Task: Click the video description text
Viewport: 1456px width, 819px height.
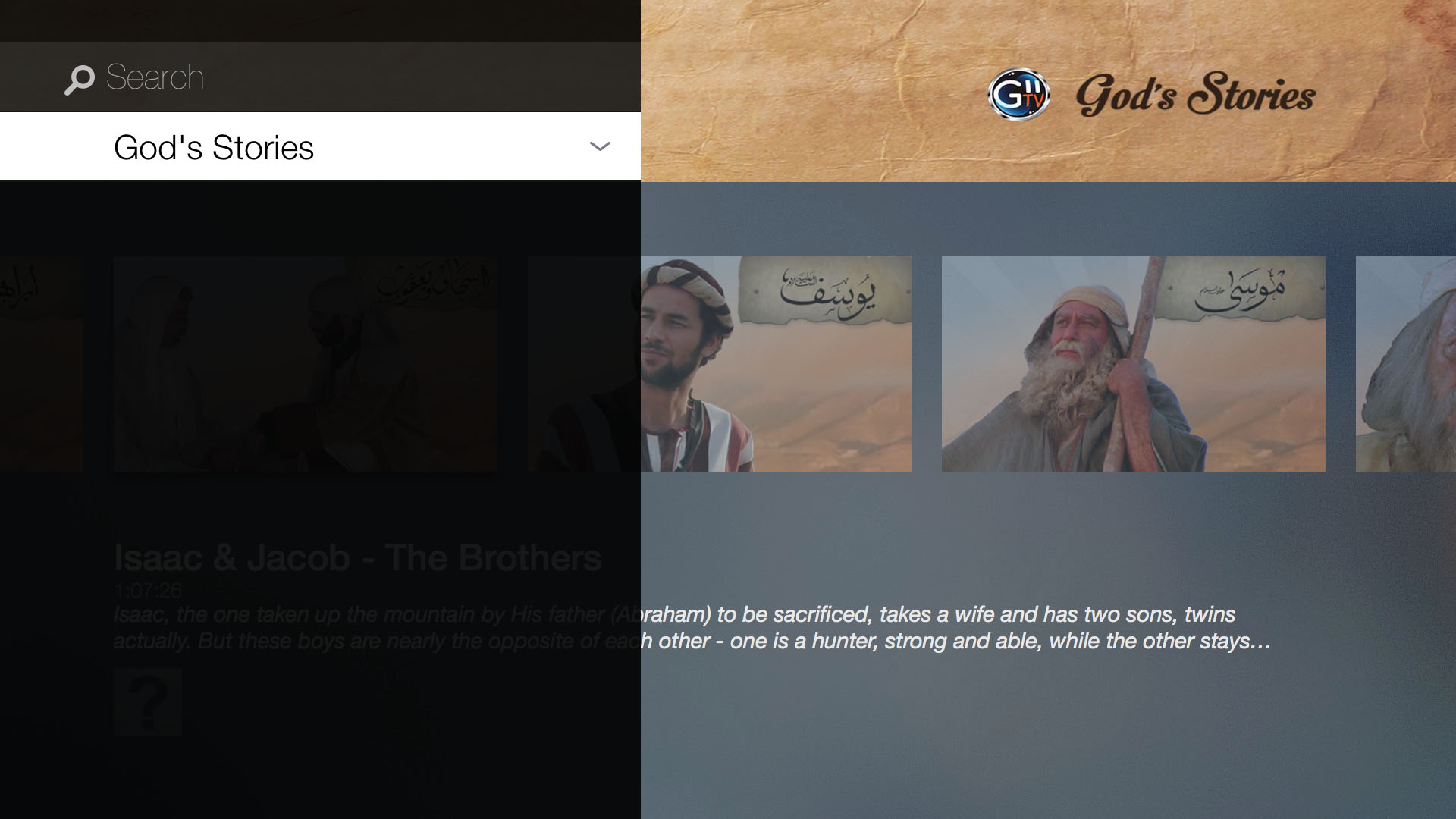Action: 692,628
